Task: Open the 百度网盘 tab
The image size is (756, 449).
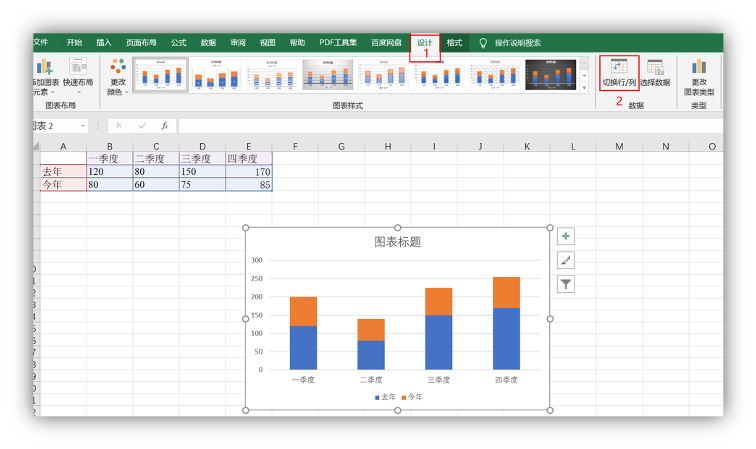Action: point(386,42)
